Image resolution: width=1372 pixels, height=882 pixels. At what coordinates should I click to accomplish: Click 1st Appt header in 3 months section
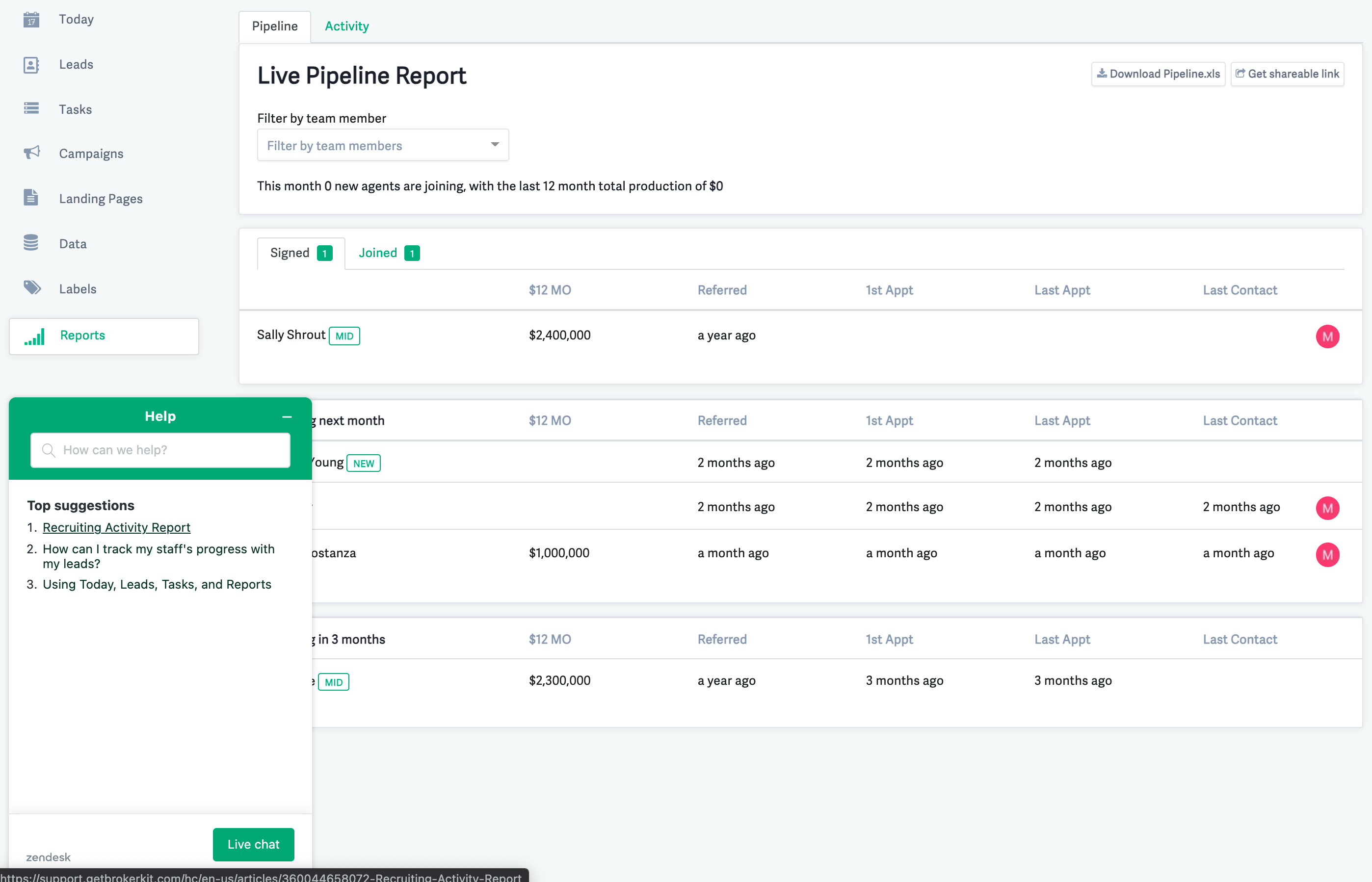[x=889, y=640]
